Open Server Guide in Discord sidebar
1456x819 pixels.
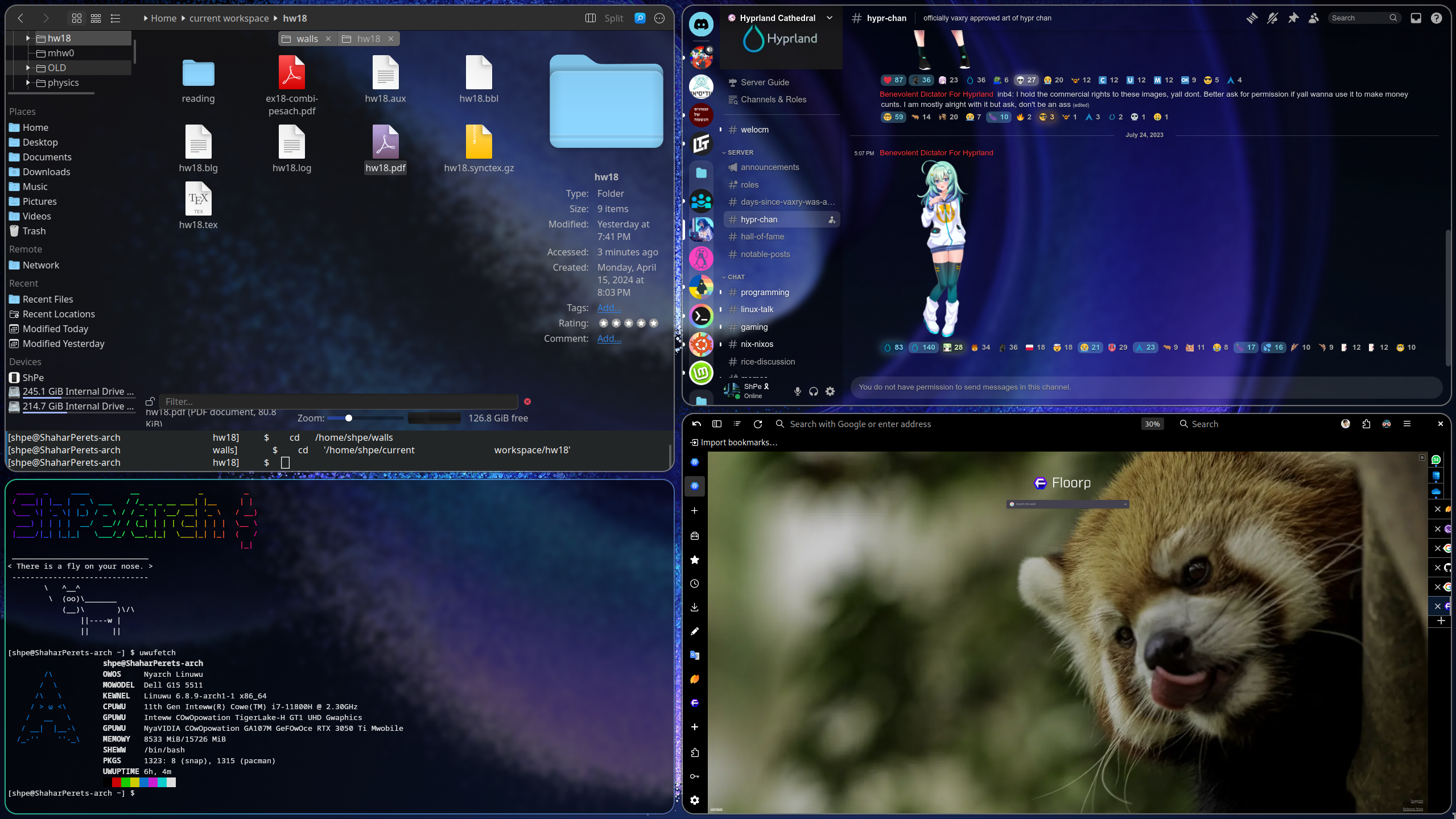point(765,82)
